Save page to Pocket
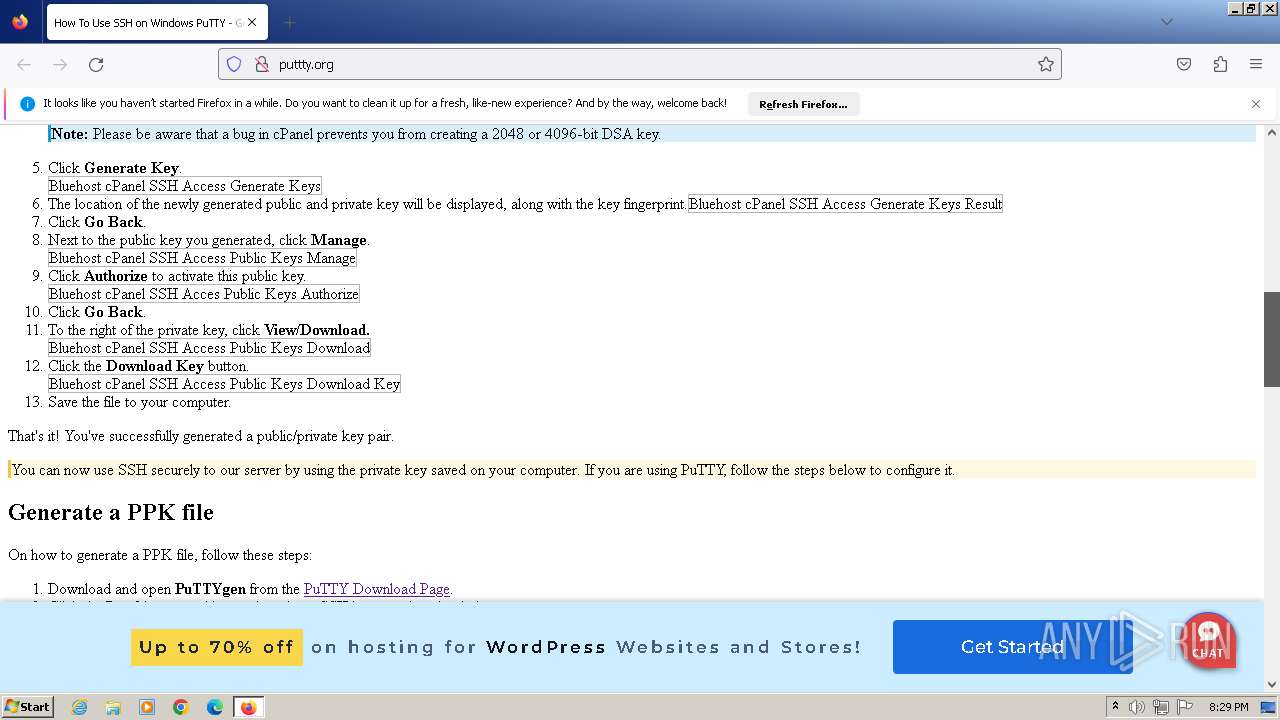The width and height of the screenshot is (1280, 720). 1184,64
